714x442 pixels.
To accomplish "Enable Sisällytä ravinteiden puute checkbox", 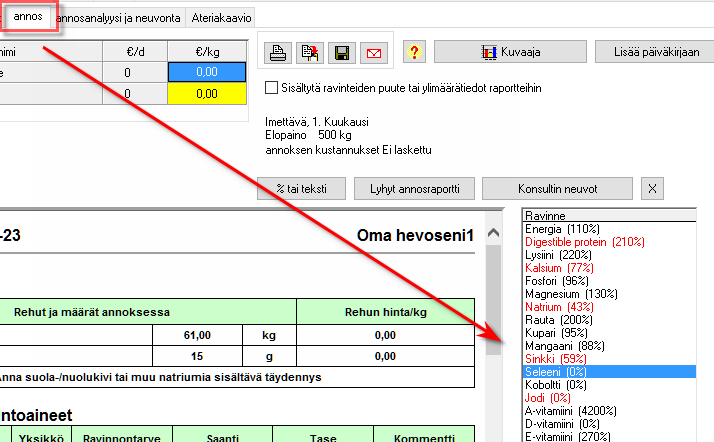I will tap(271, 88).
